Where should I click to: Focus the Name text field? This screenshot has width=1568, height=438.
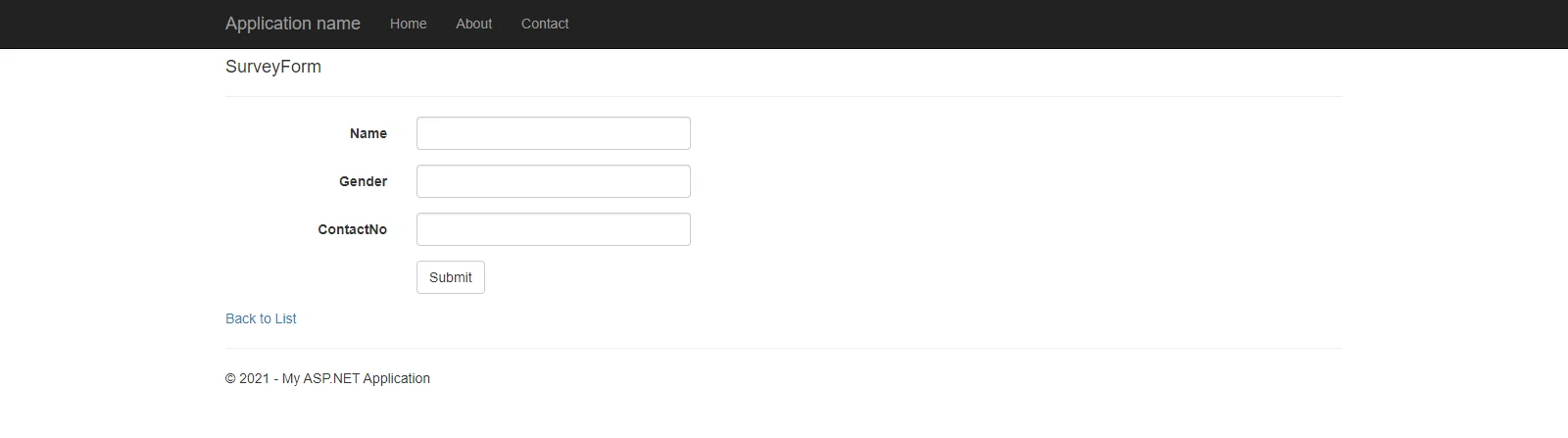pos(554,133)
